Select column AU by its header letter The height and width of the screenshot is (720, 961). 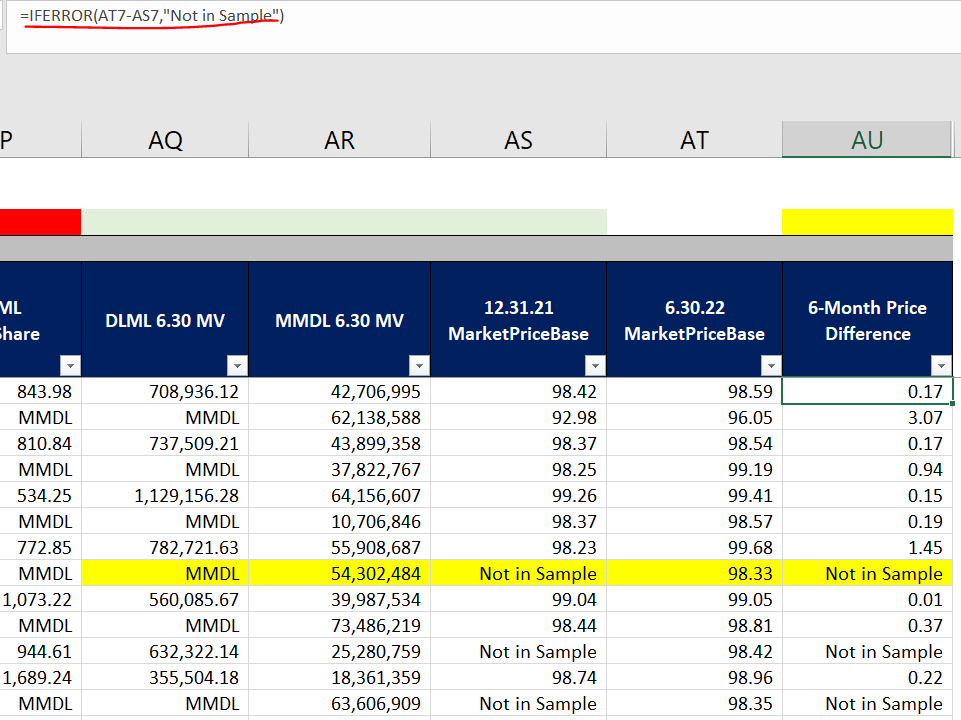click(x=866, y=140)
